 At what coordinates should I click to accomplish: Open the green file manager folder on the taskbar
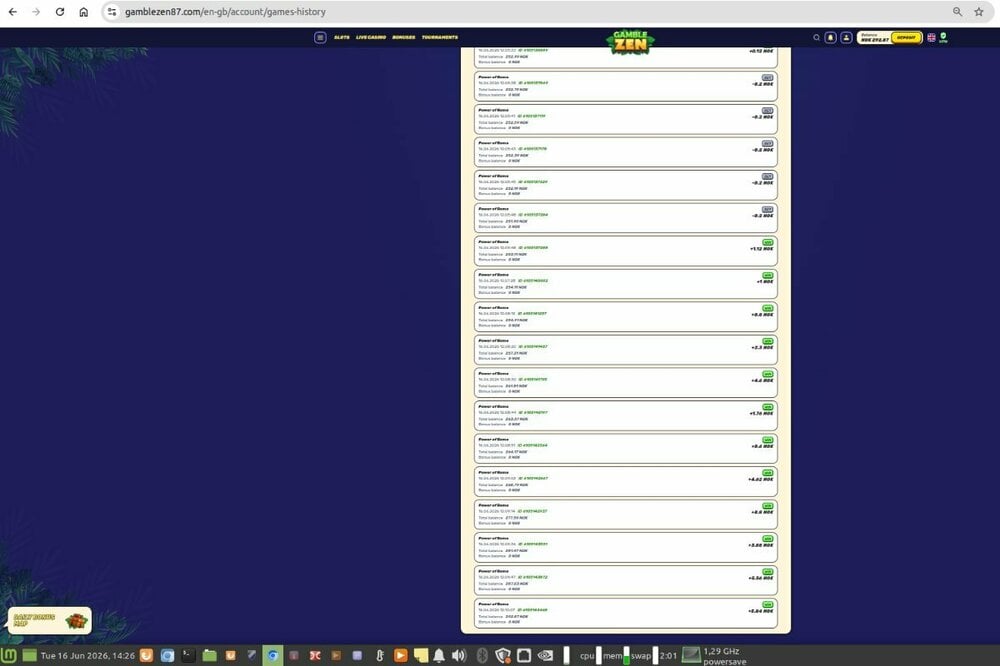click(x=209, y=655)
